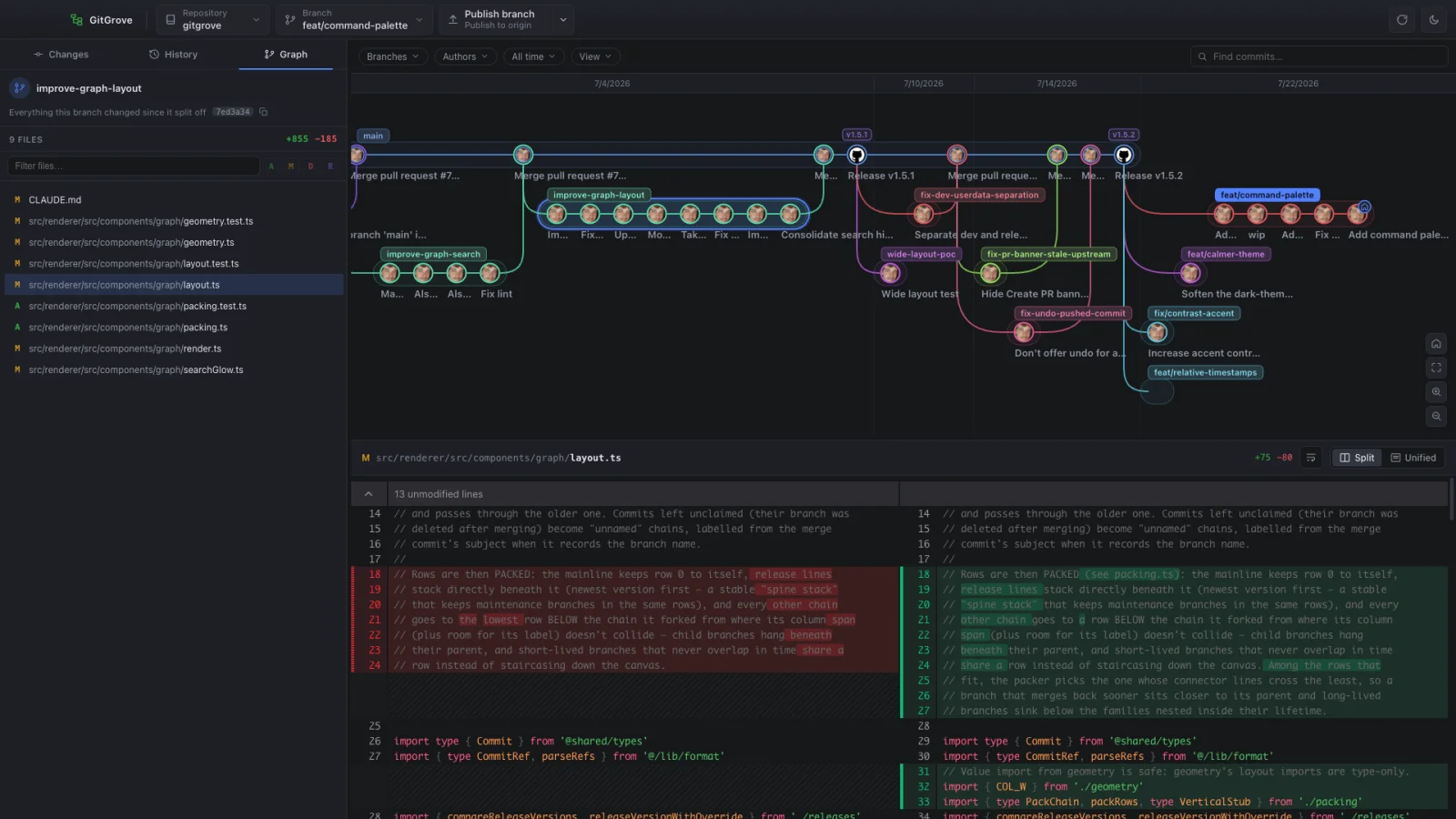This screenshot has width=1456, height=819.
Task: Switch diff to Unified view
Action: tap(1413, 458)
